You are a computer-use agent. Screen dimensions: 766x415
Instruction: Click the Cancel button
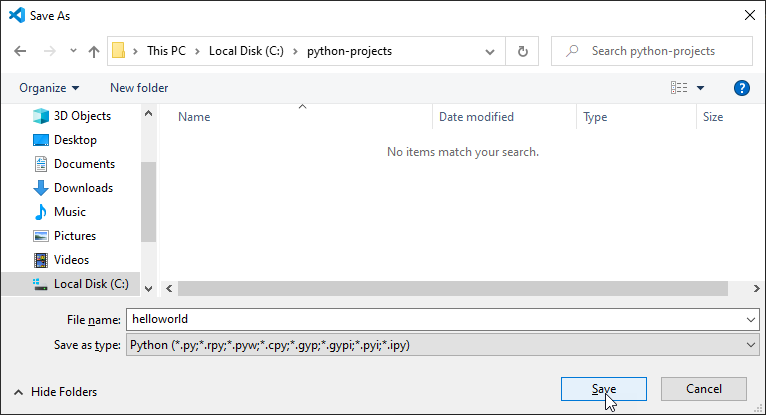pyautogui.click(x=703, y=389)
